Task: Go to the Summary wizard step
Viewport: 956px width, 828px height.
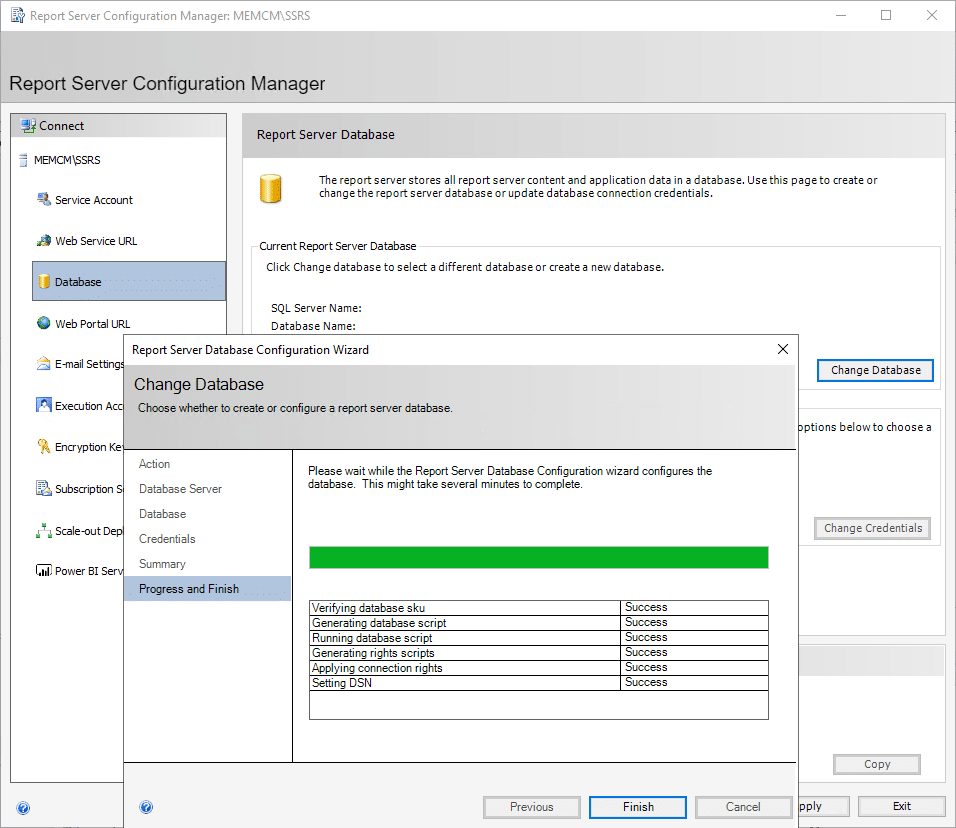Action: coord(162,564)
